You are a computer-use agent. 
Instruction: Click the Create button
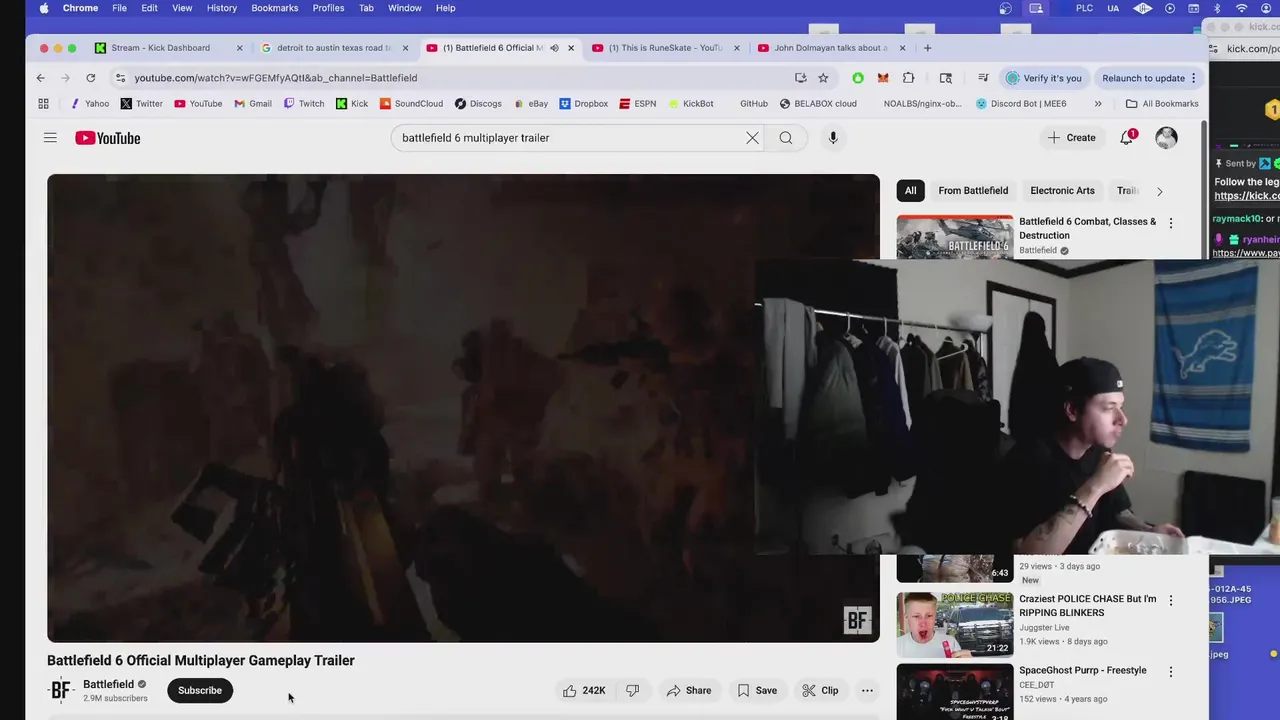click(1072, 138)
